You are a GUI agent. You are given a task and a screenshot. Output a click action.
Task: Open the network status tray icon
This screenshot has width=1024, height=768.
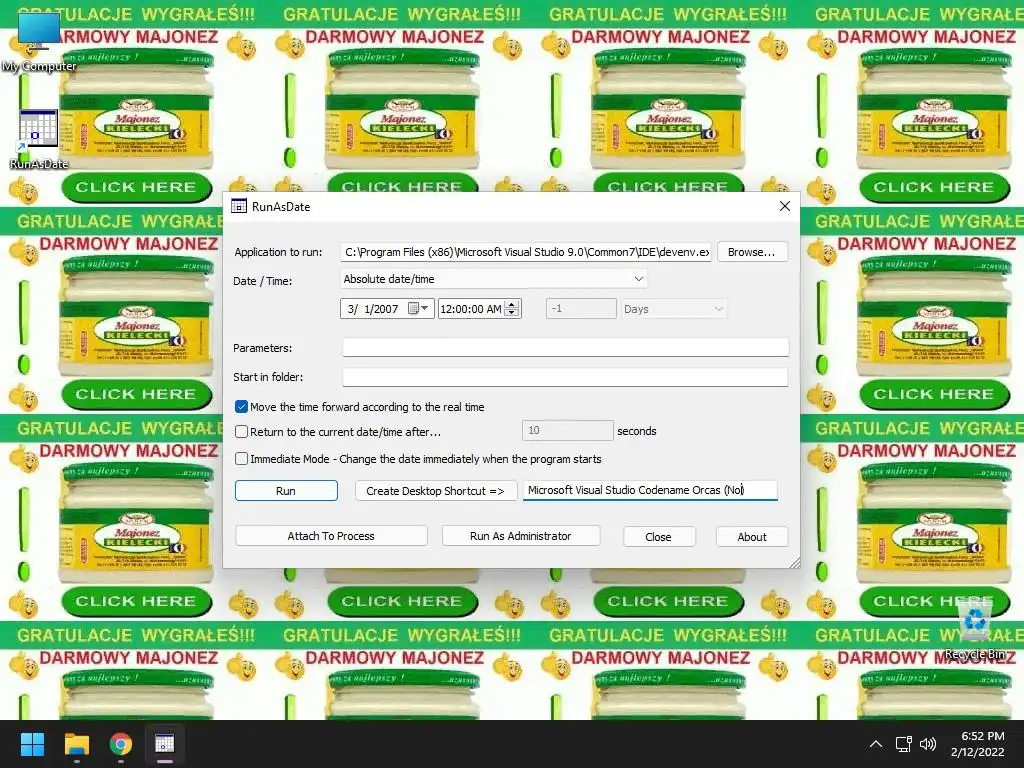pos(904,744)
